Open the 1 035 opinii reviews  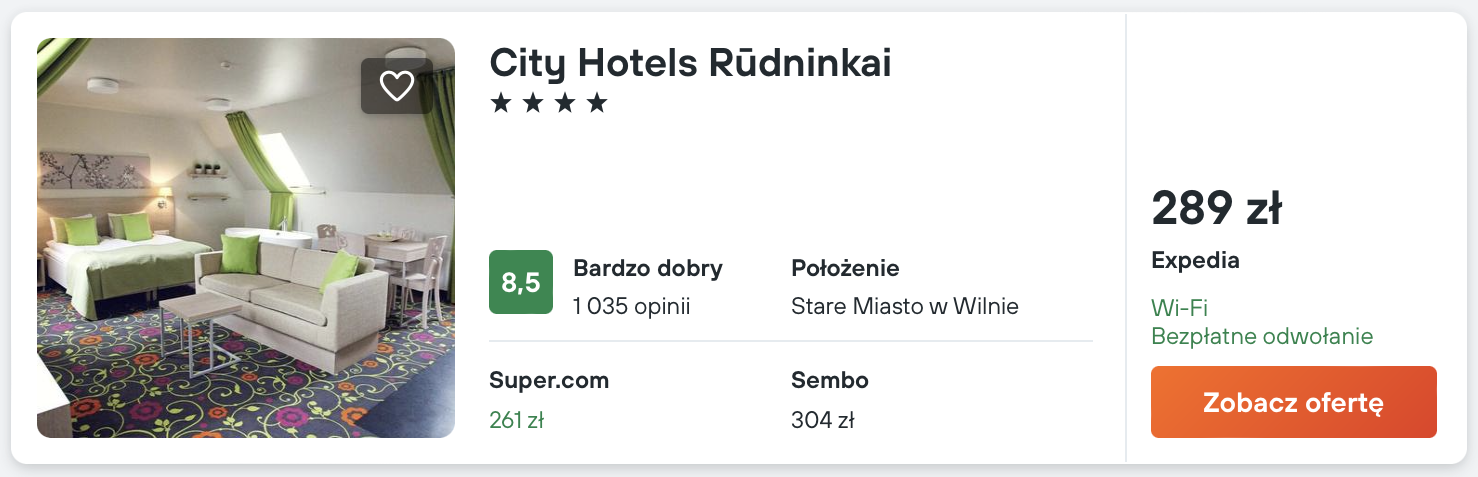coord(631,306)
